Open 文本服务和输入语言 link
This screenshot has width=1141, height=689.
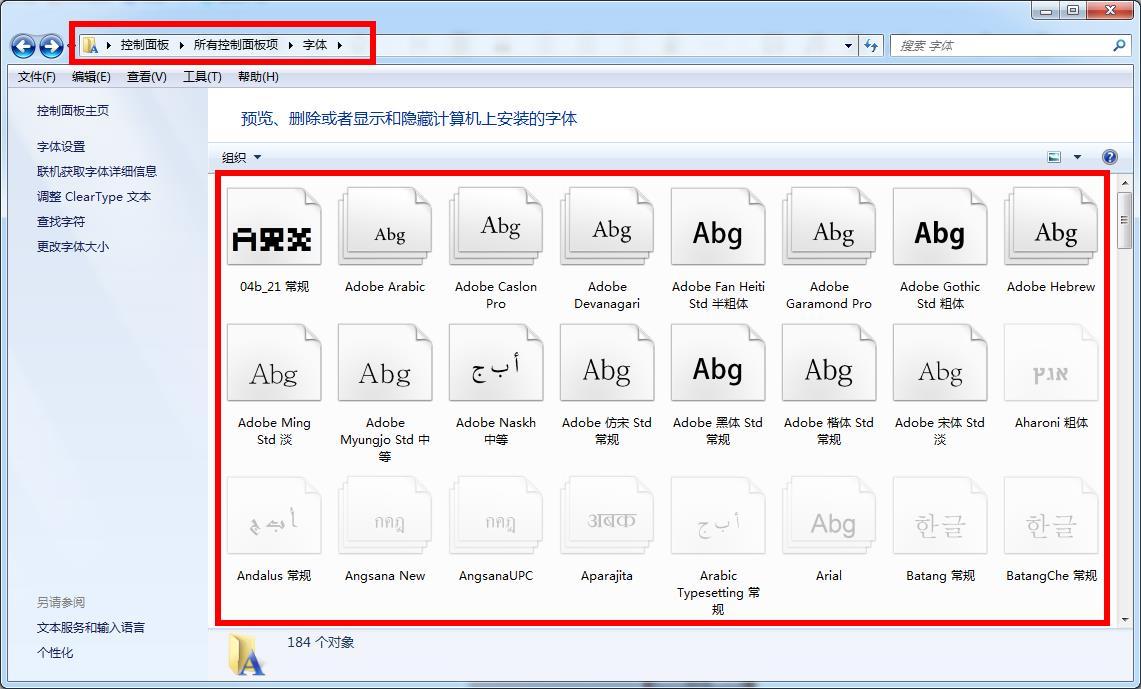(91, 627)
